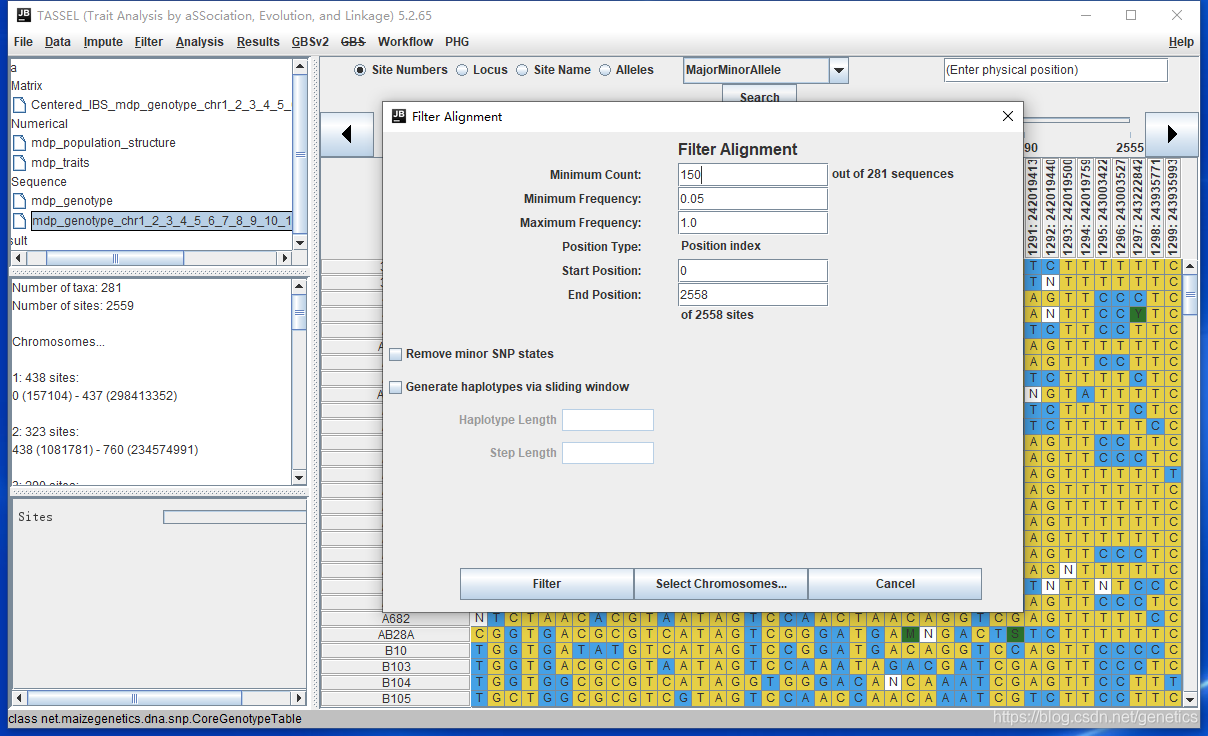Click the info panel scroll-up arrow
Image resolution: width=1208 pixels, height=736 pixels.
pos(300,287)
